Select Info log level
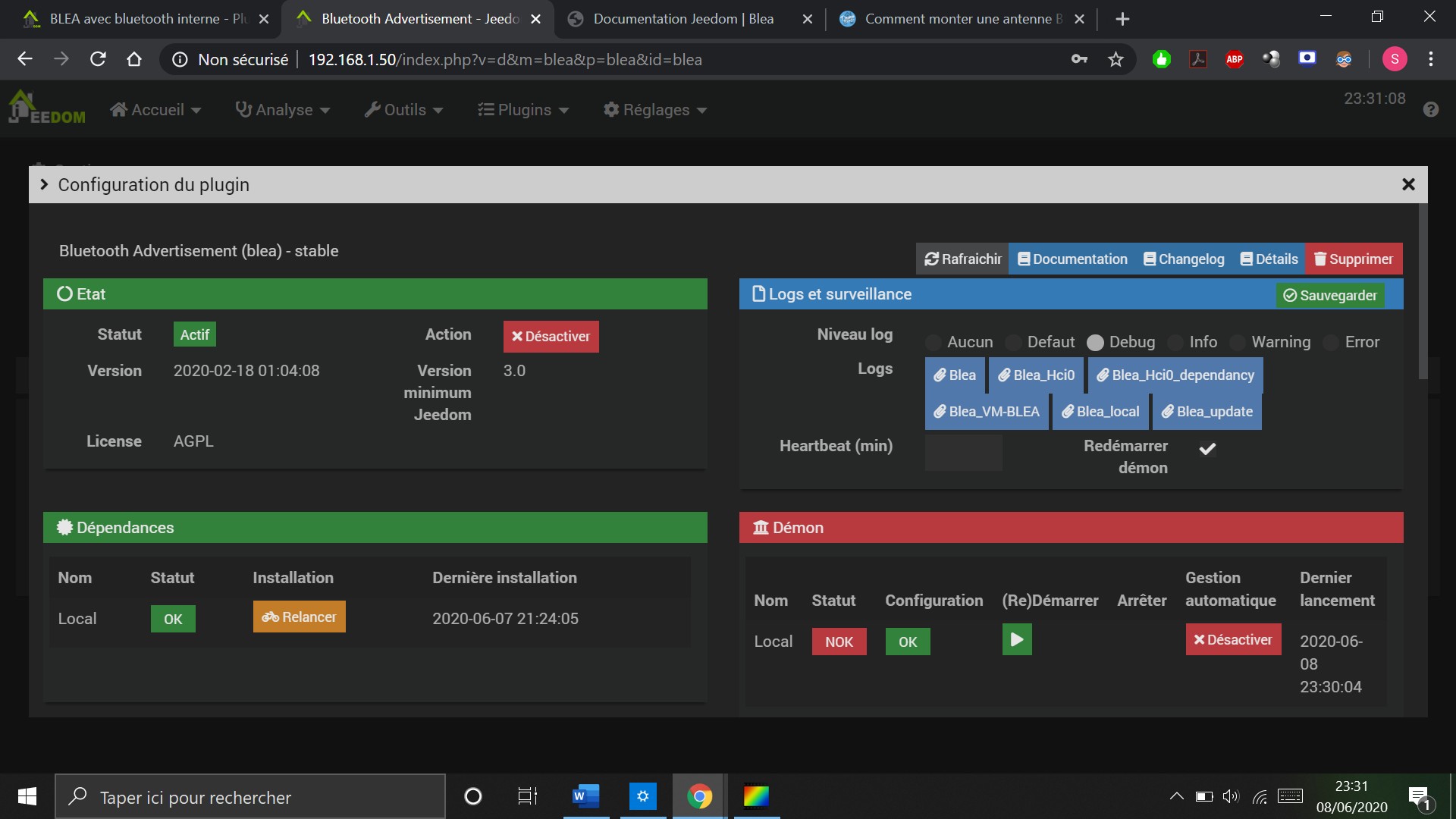The image size is (1456, 819). point(1176,342)
